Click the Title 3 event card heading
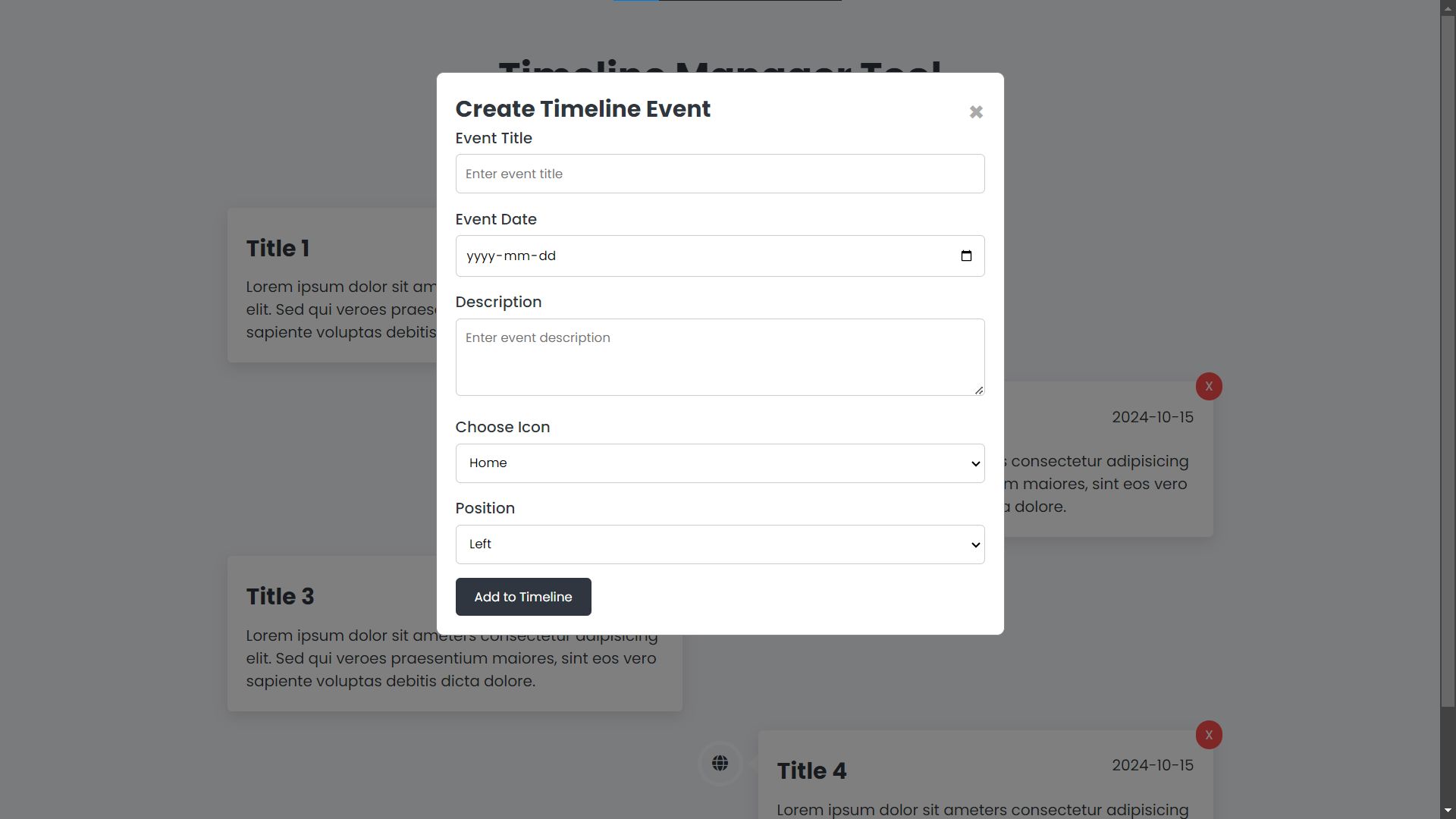Screen dimensions: 1456x819 [x=280, y=597]
